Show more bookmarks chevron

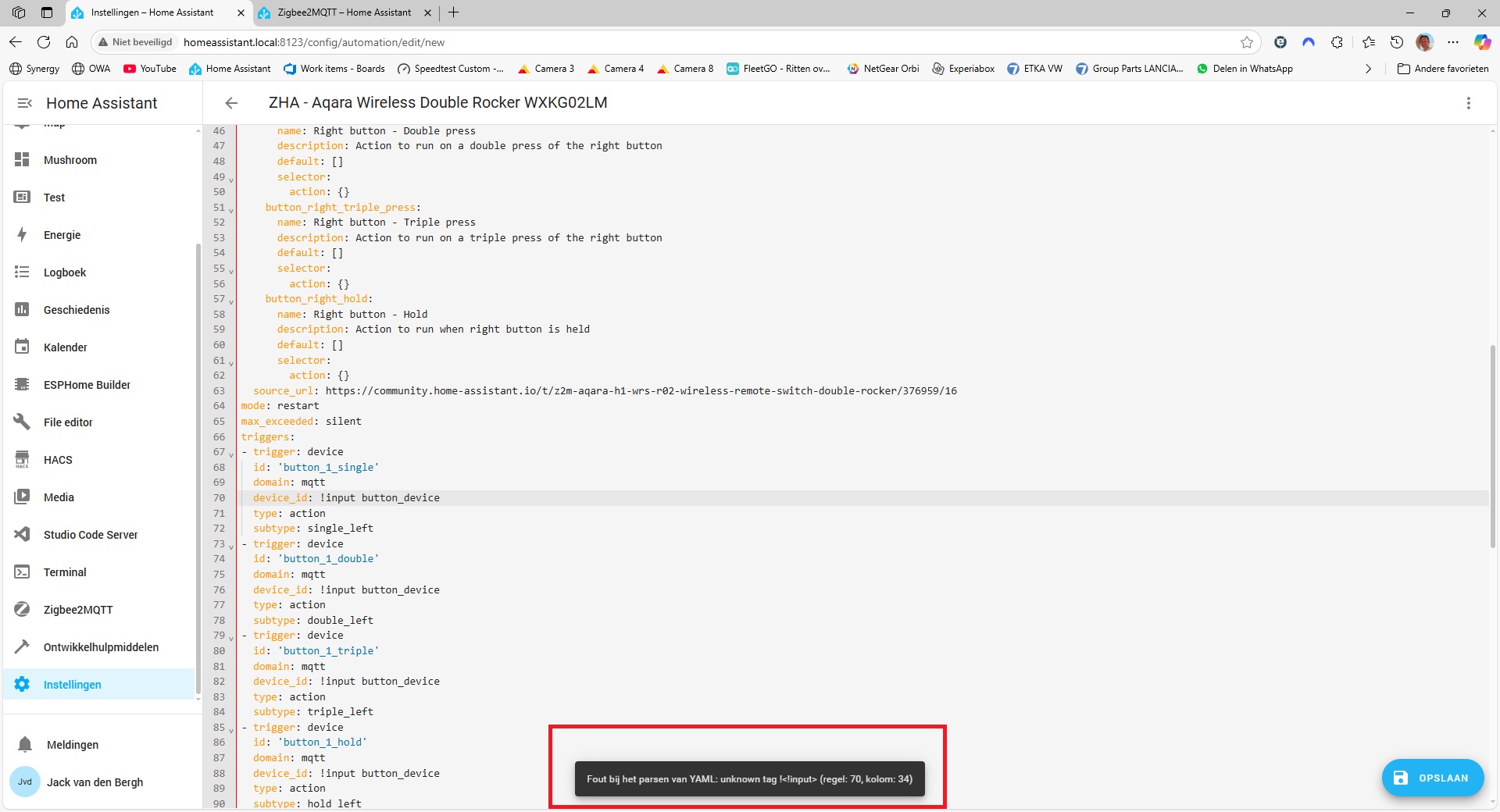pos(1368,69)
